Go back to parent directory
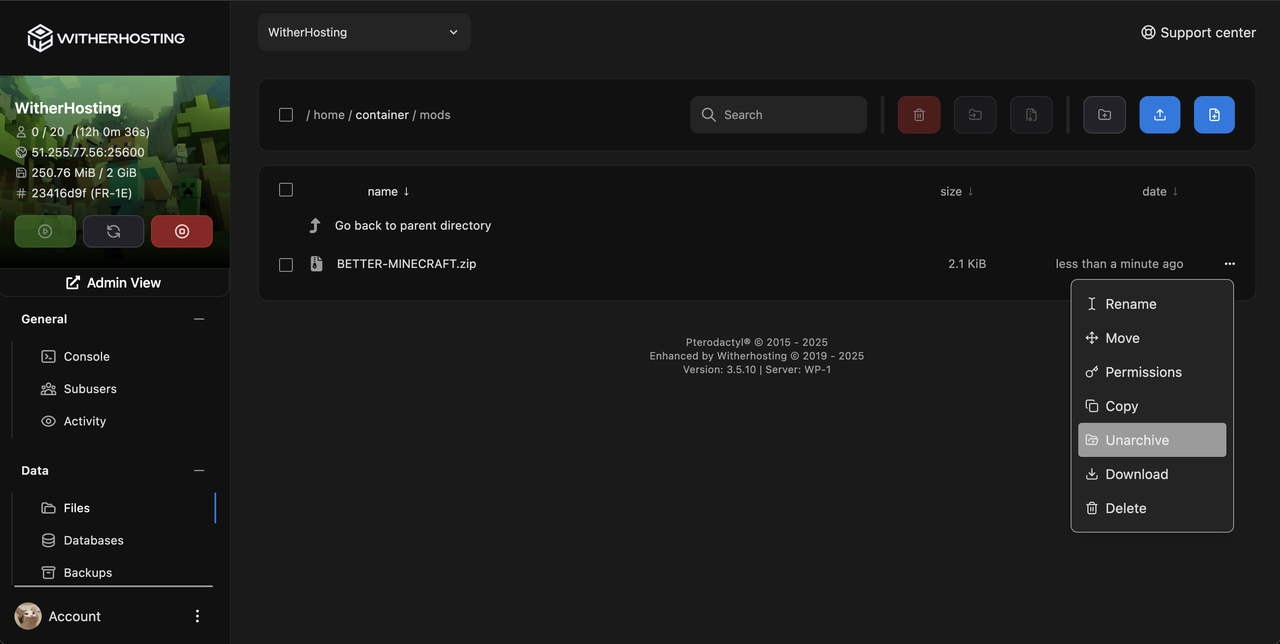The image size is (1280, 644). click(x=413, y=226)
